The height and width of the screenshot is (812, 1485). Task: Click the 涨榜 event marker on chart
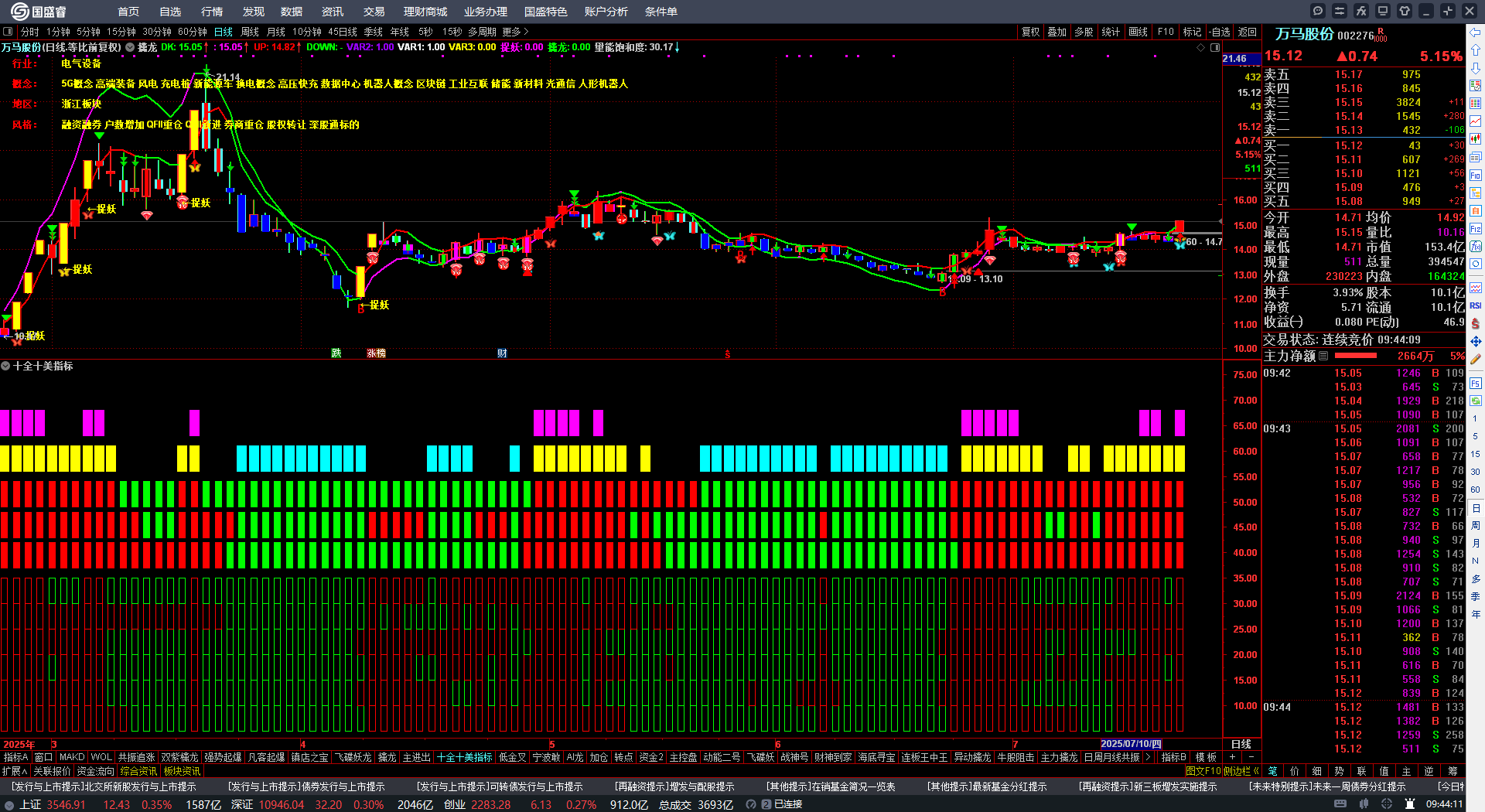(x=376, y=353)
